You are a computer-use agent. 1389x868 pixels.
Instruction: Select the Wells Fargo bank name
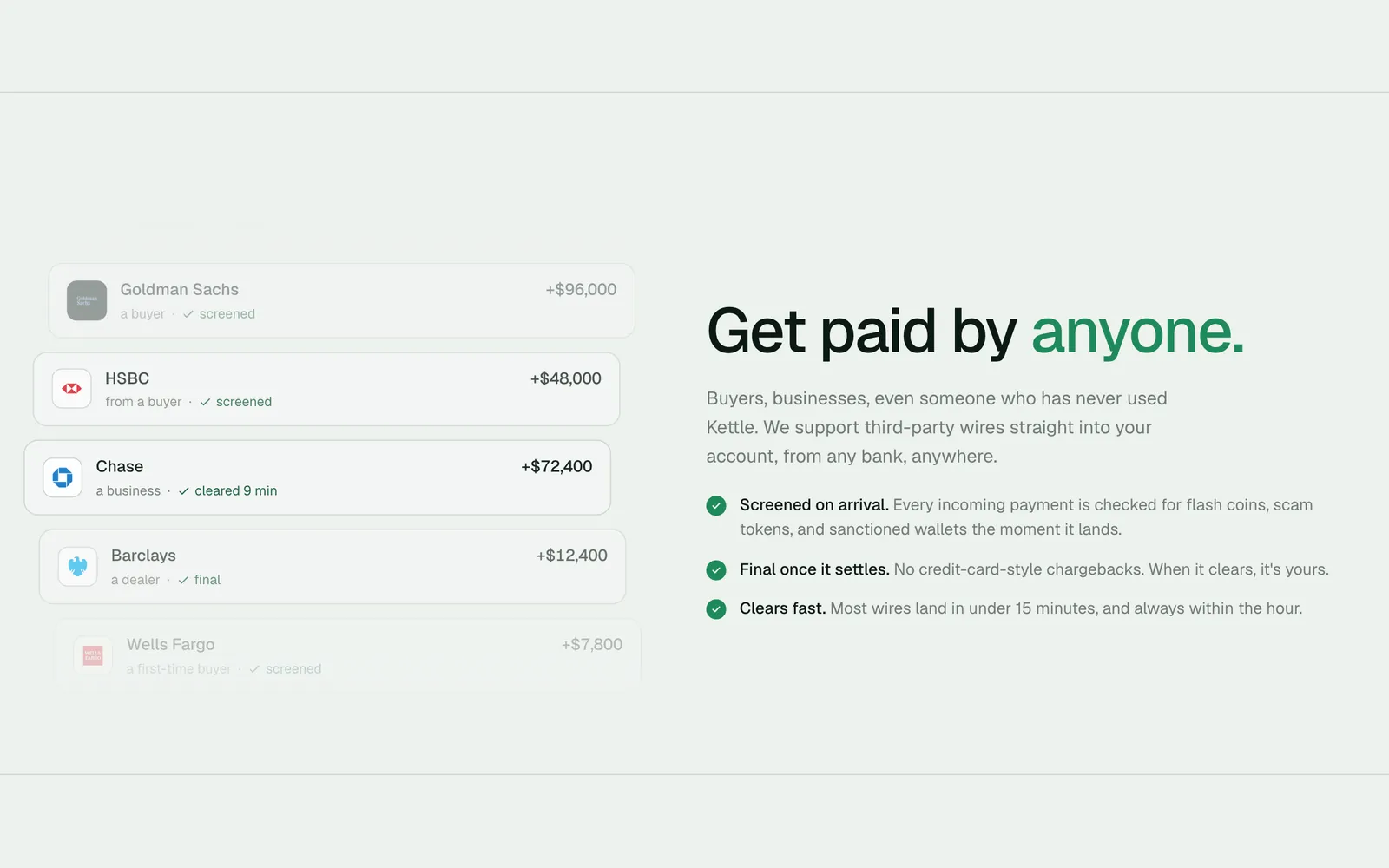pos(171,644)
